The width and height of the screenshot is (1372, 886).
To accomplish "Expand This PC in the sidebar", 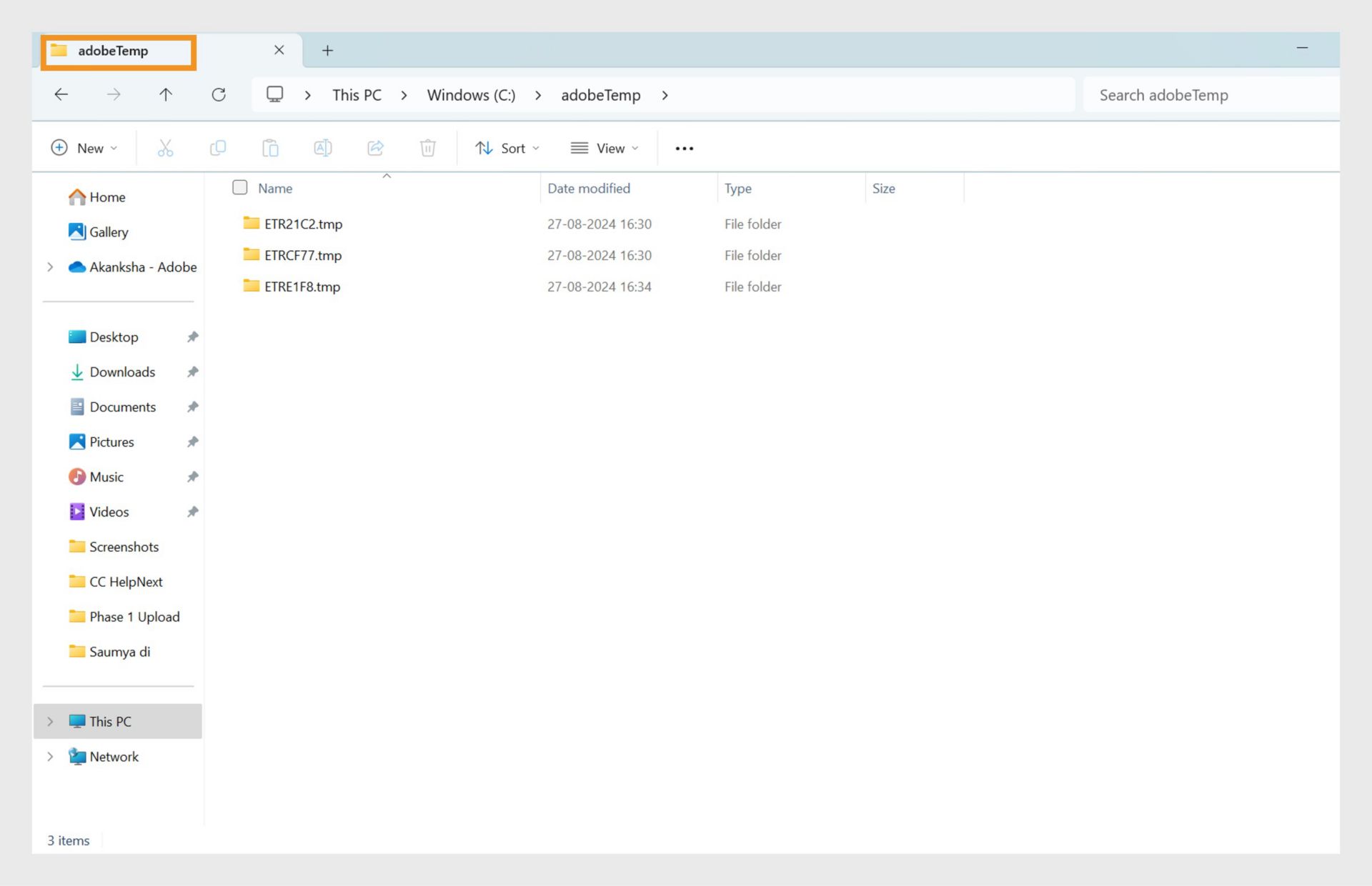I will pyautogui.click(x=49, y=721).
